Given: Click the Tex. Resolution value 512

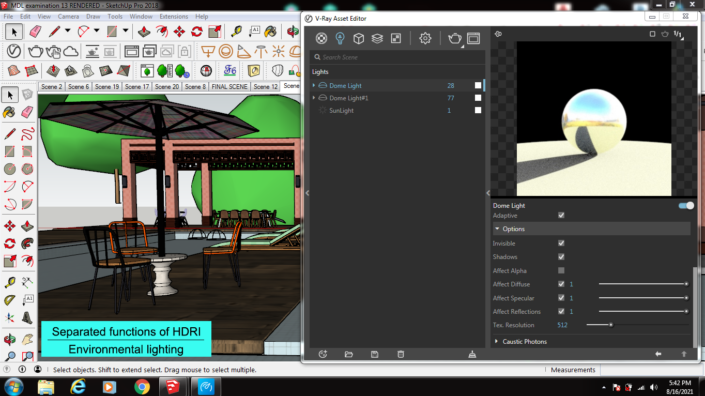Looking at the screenshot, I should (562, 325).
